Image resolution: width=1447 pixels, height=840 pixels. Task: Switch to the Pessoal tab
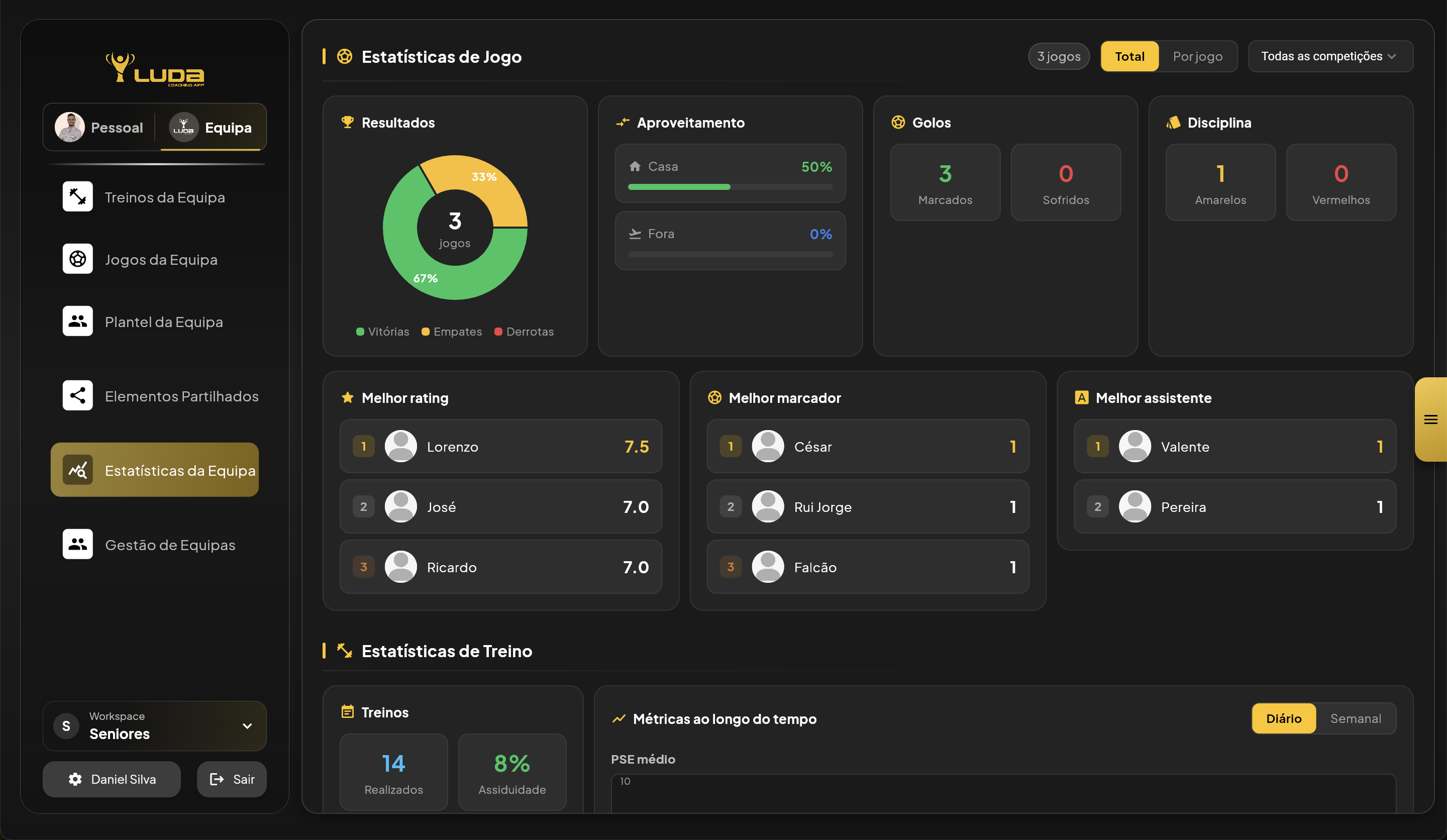100,128
